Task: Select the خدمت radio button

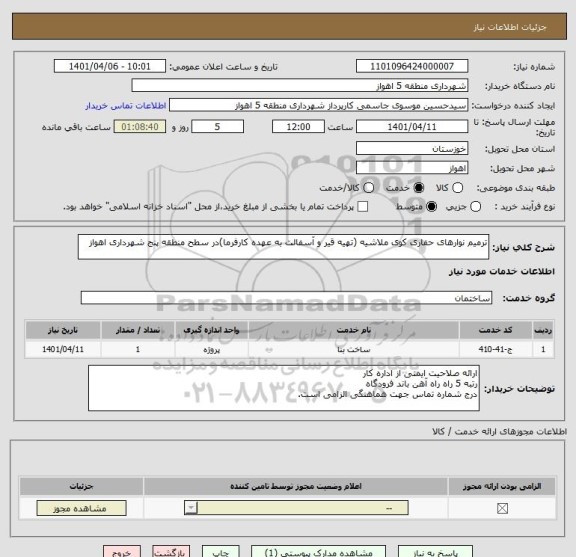Action: [419, 188]
